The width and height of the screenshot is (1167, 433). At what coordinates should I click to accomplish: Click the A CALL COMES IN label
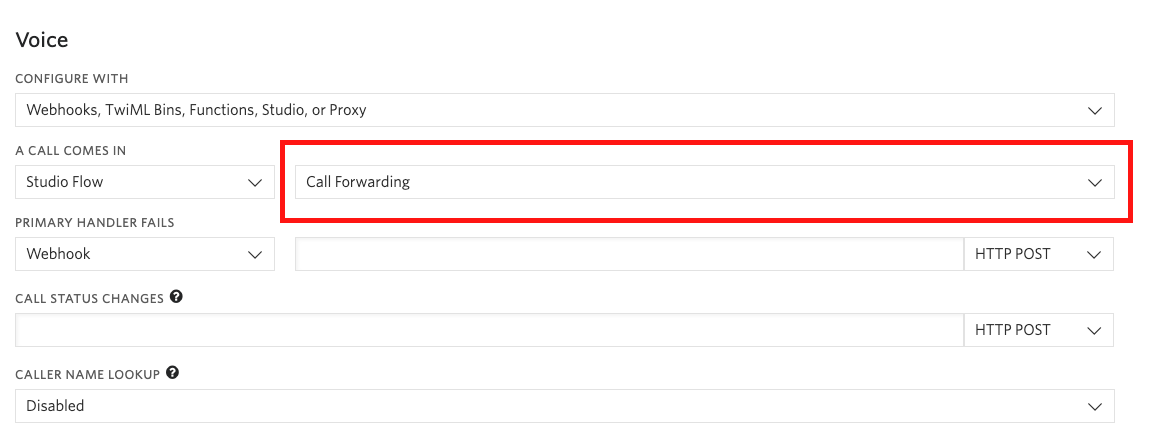[71, 151]
